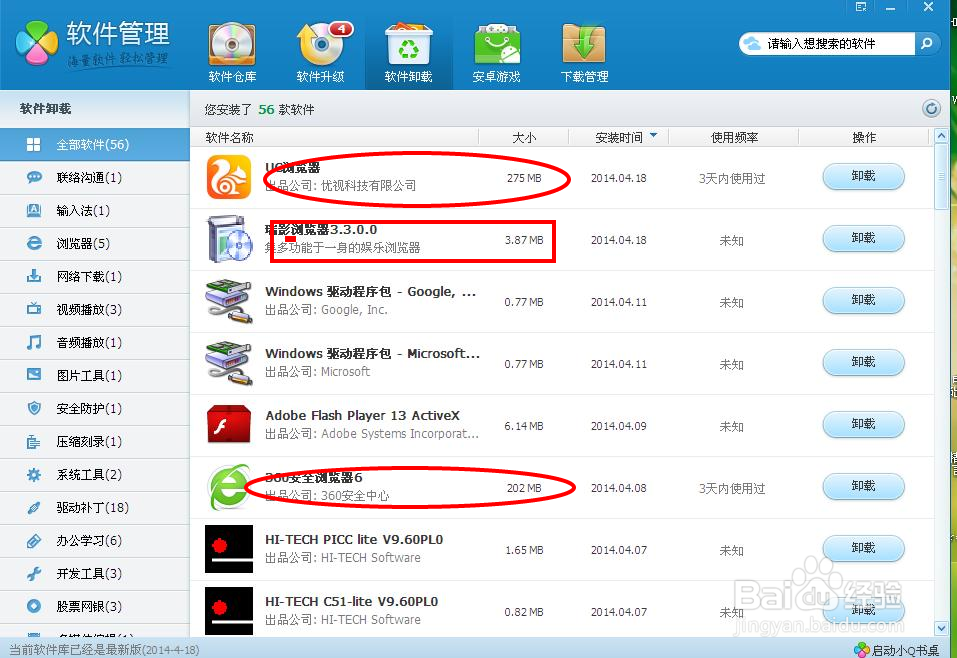This screenshot has width=957, height=658.
Task: Click the magnifier search button
Action: (927, 43)
